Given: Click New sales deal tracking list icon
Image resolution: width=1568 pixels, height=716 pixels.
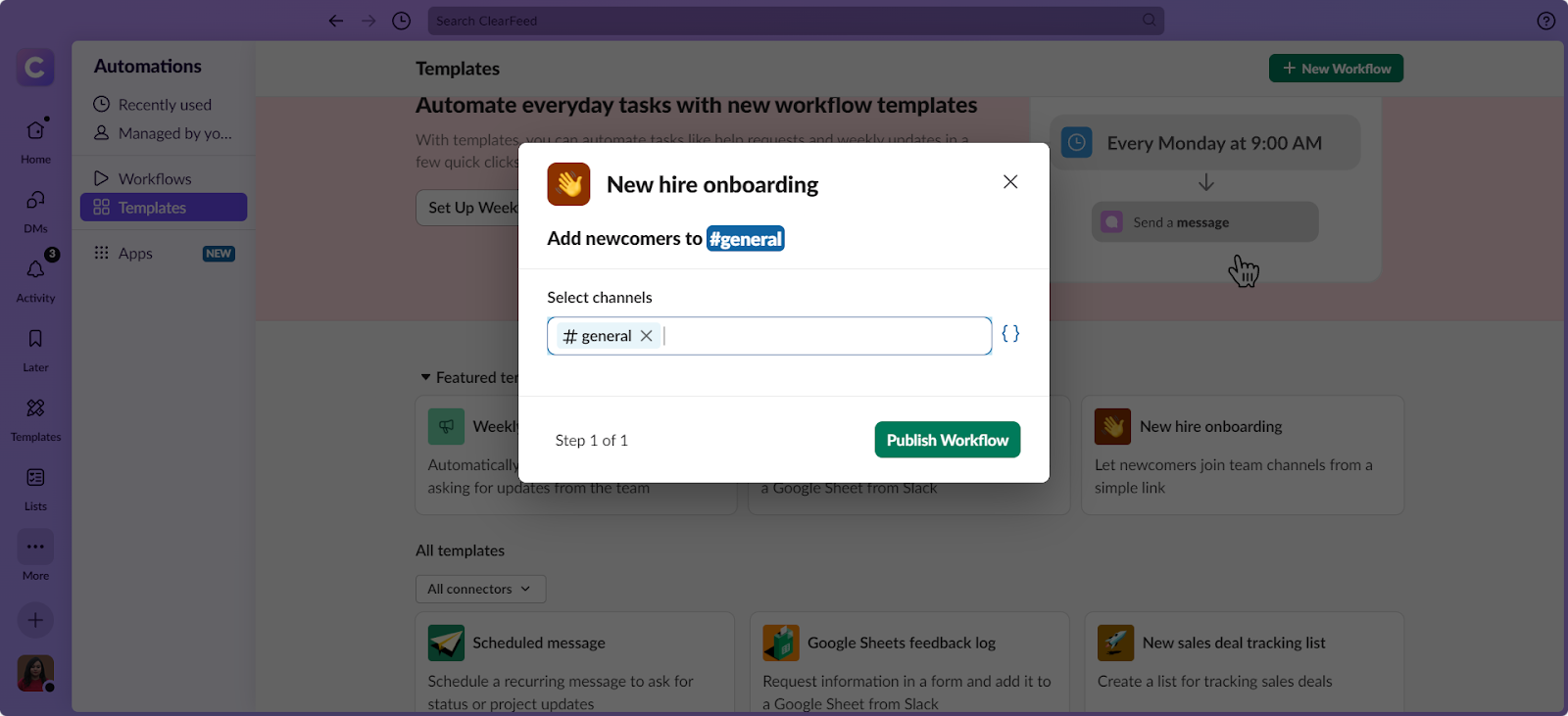Looking at the screenshot, I should (x=1116, y=643).
